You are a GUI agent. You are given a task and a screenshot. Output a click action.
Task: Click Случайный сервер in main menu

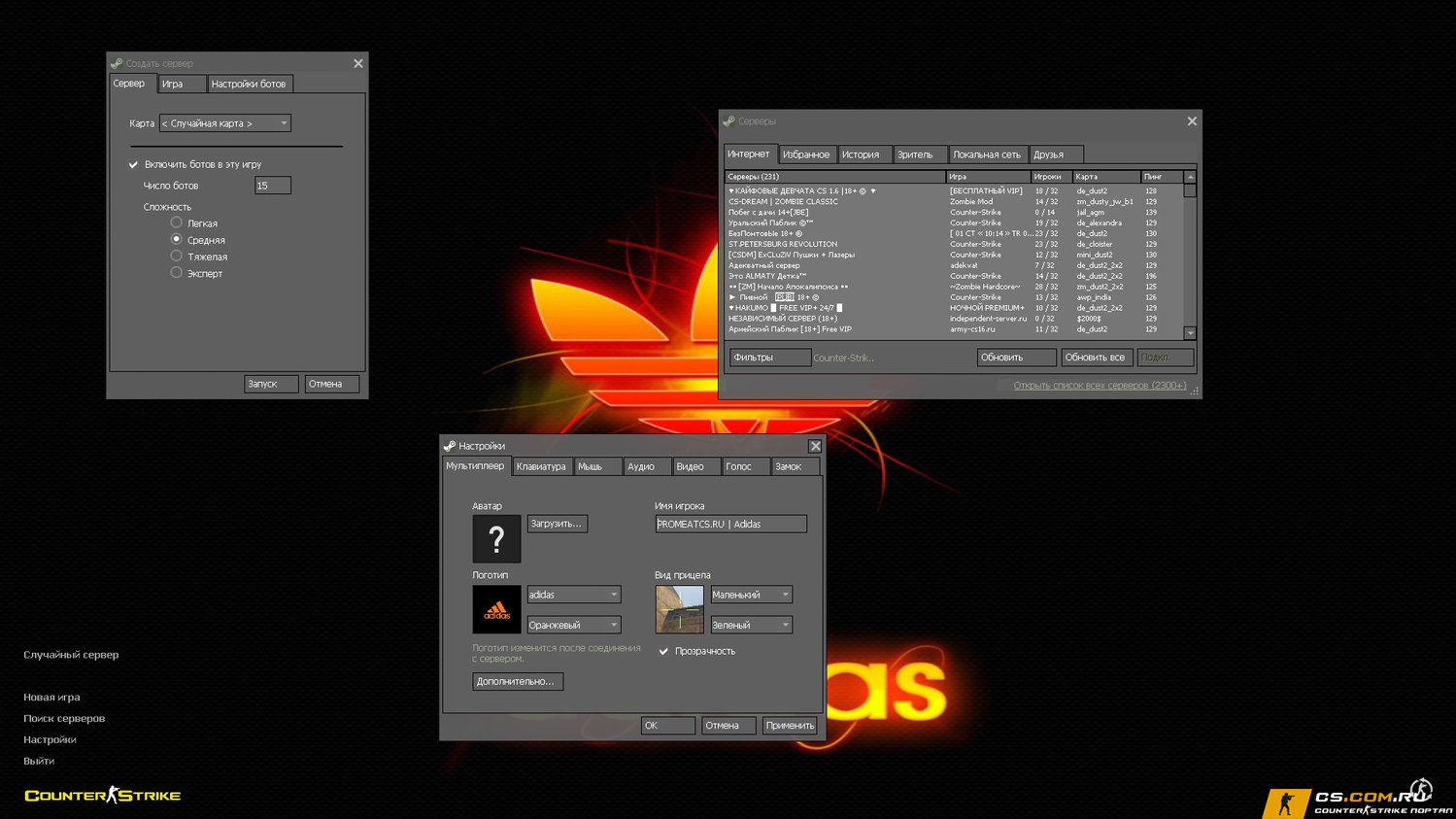pos(71,655)
